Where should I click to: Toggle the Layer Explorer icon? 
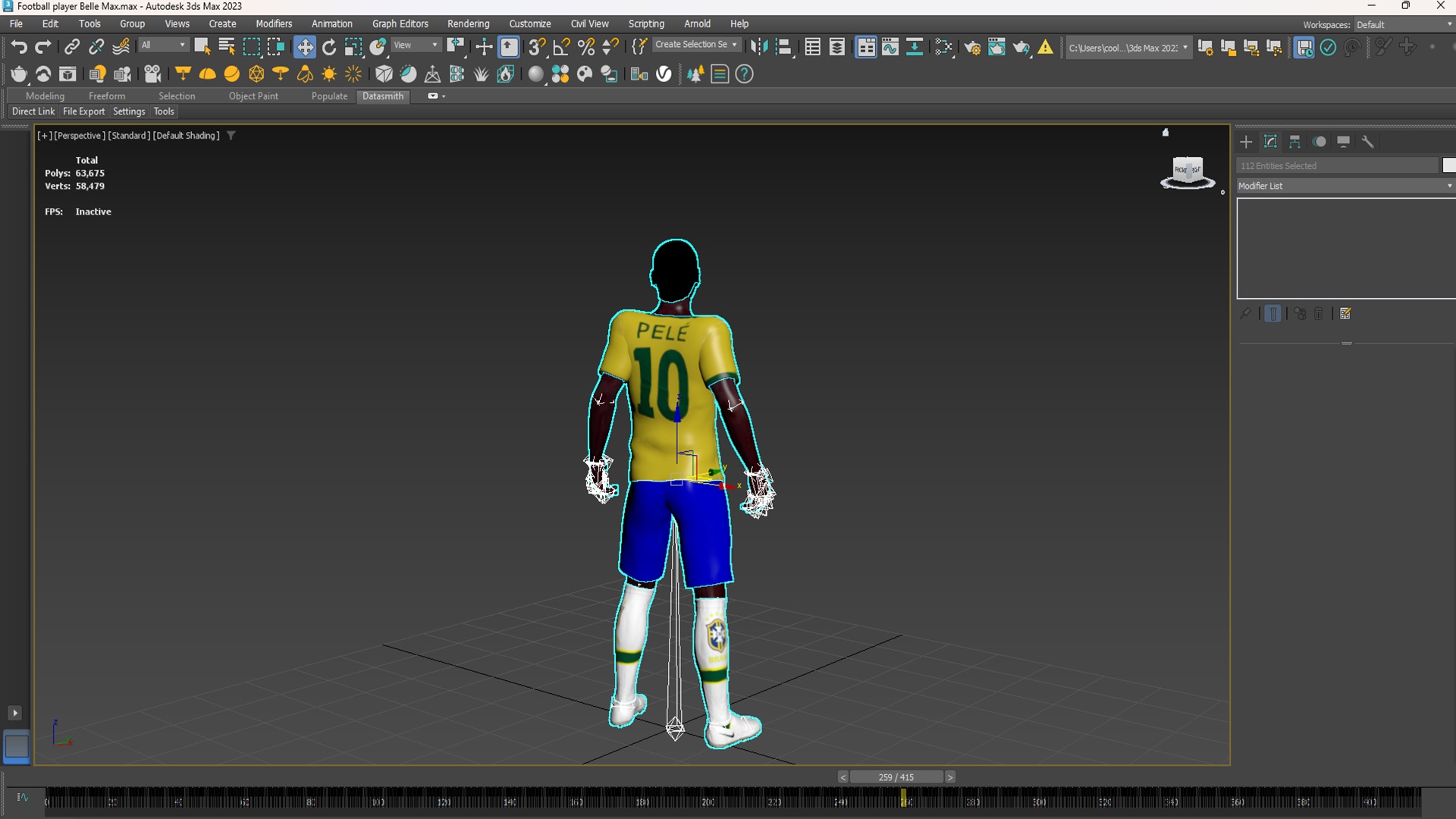tap(837, 47)
